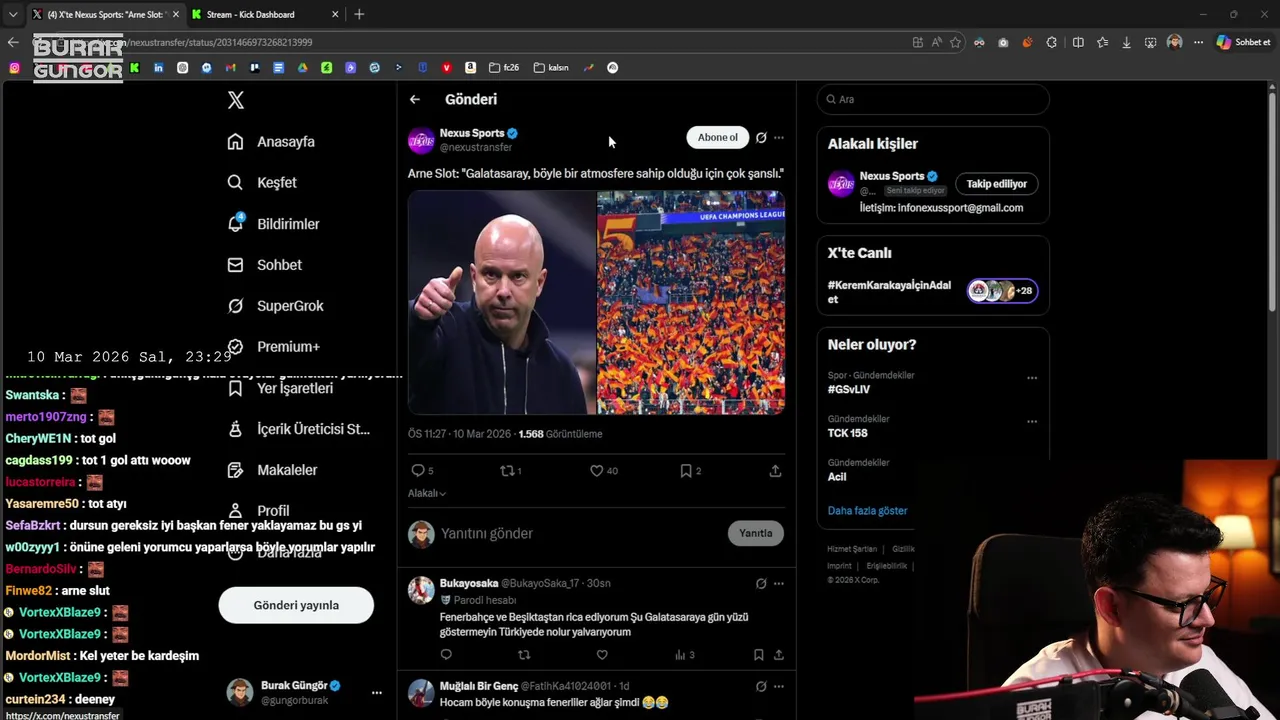Screen dimensions: 1280x720
Task: Open the Google Drive bookmark
Action: (x=302, y=68)
